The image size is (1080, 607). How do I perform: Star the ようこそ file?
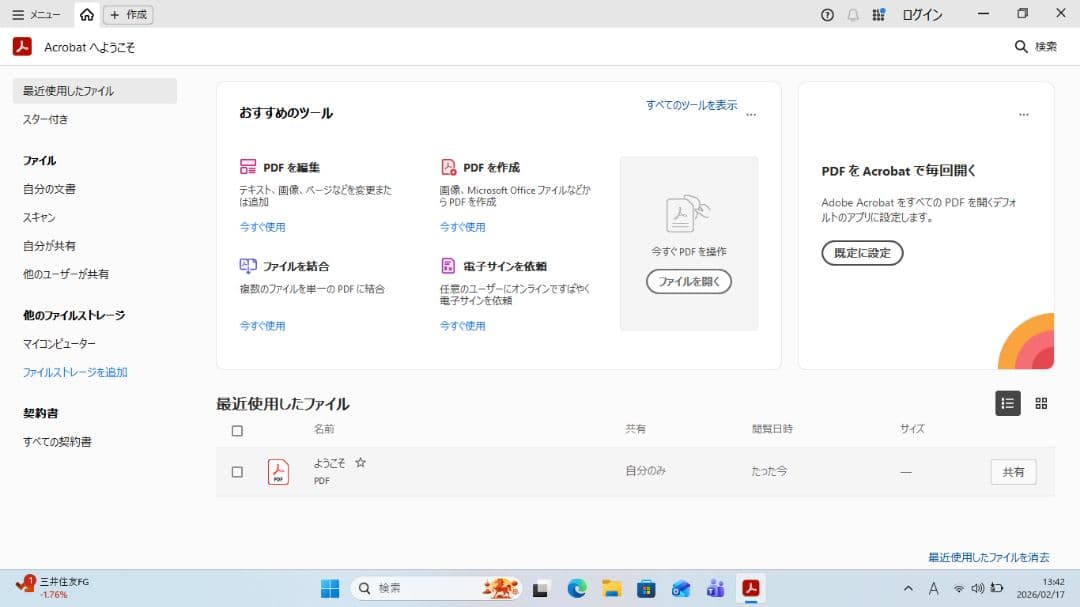pos(361,463)
